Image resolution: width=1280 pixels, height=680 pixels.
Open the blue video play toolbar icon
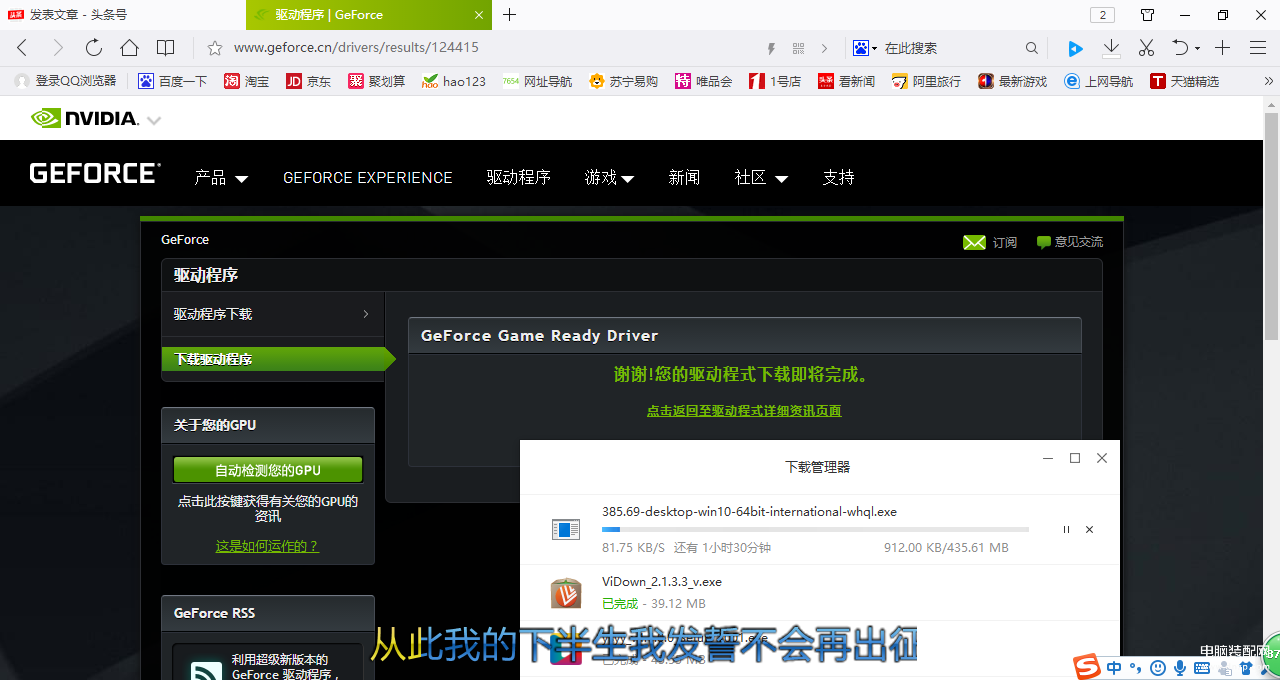(x=1075, y=48)
